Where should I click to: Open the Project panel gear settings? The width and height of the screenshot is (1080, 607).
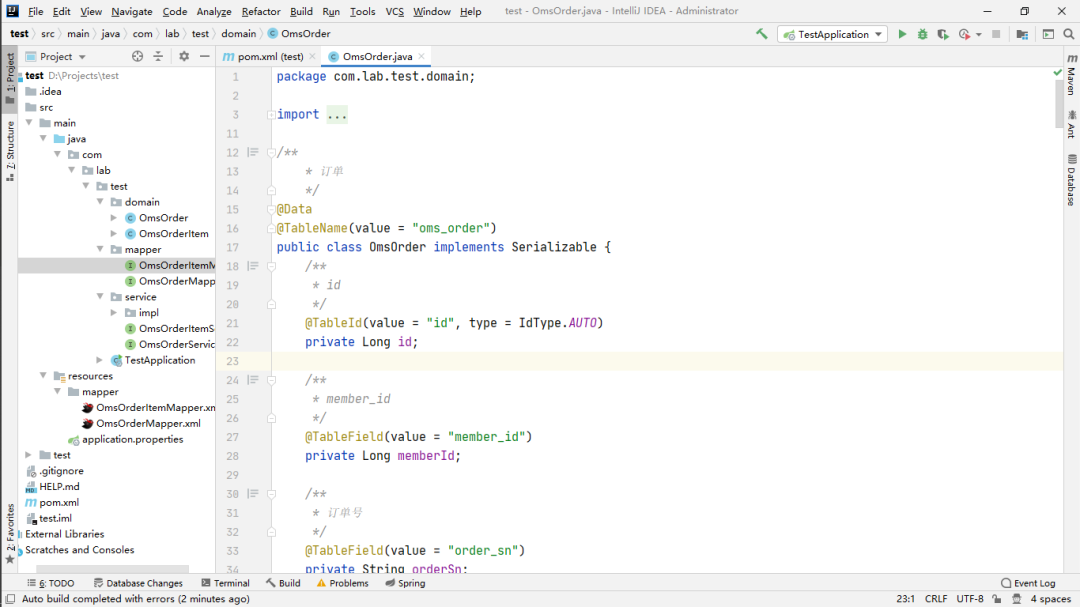pyautogui.click(x=184, y=57)
